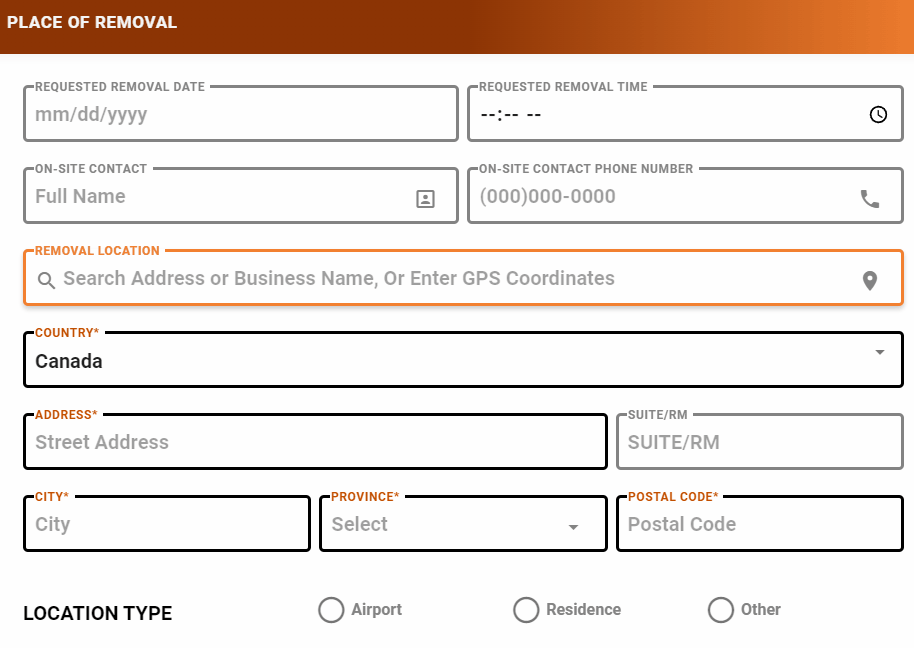Focus the Suite/RM input field

point(759,443)
